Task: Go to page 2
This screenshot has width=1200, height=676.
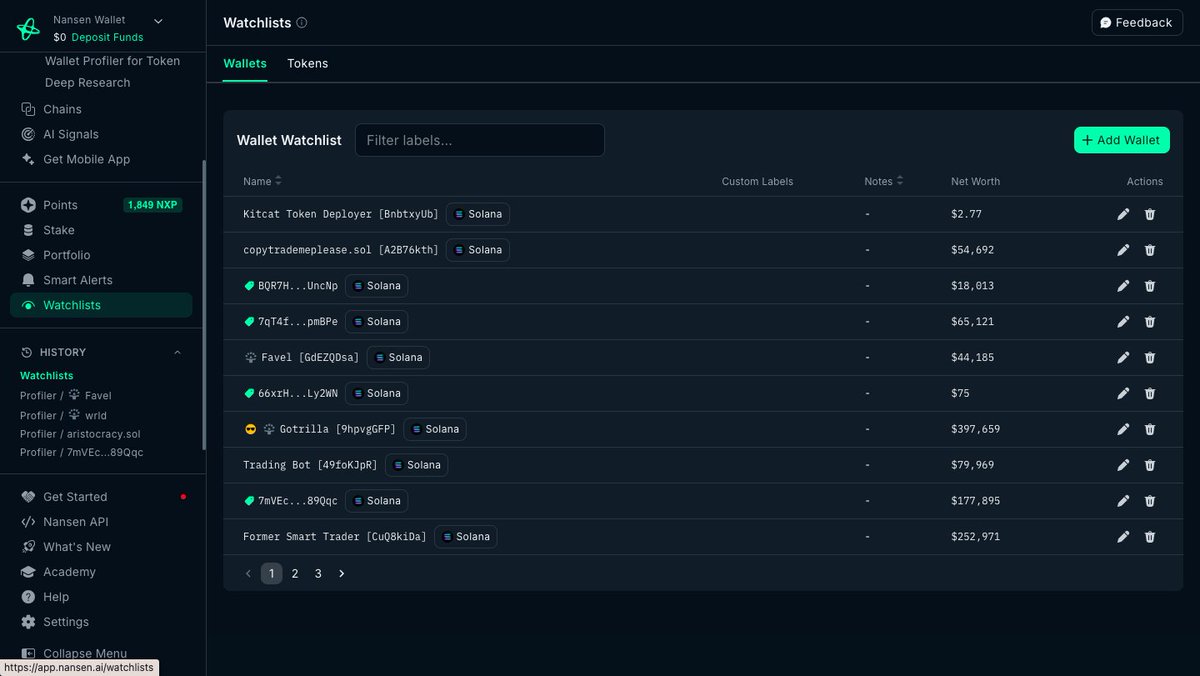Action: coord(295,574)
